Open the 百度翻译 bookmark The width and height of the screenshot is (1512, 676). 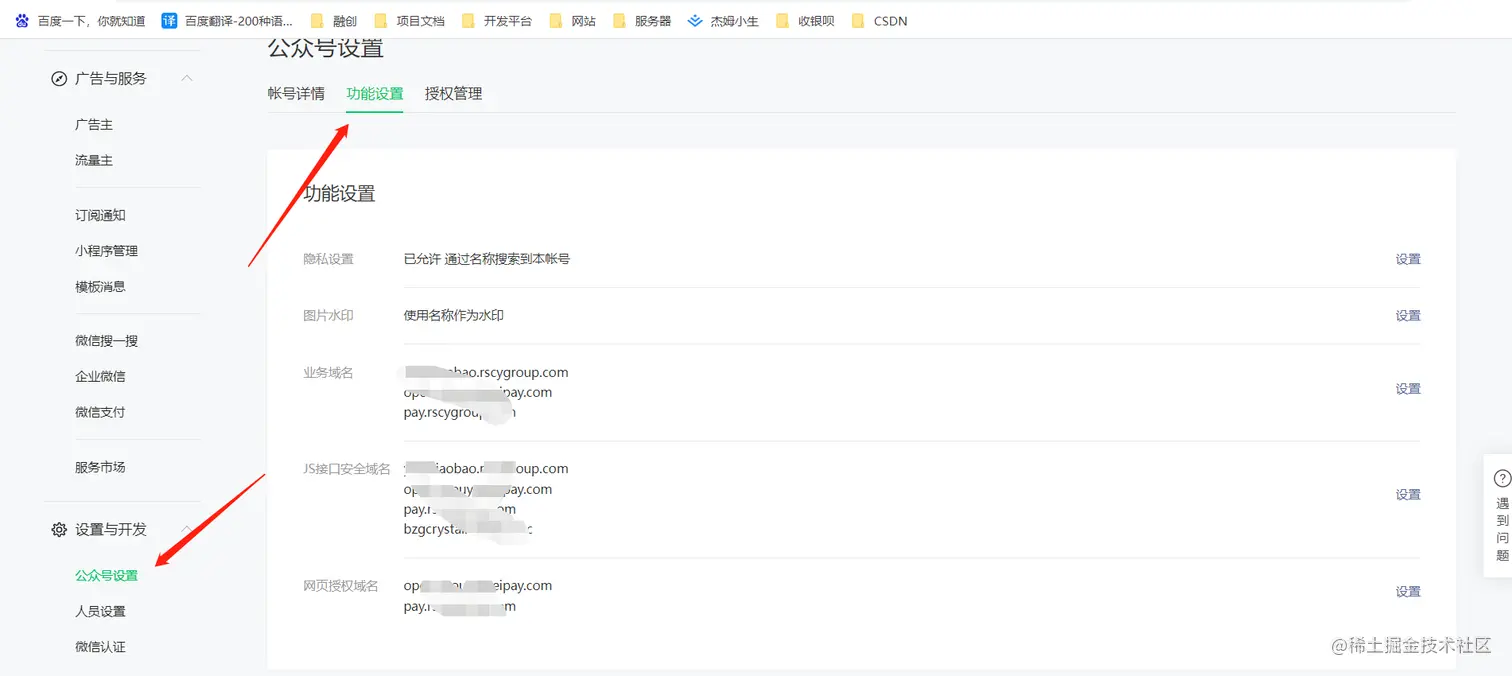(227, 21)
